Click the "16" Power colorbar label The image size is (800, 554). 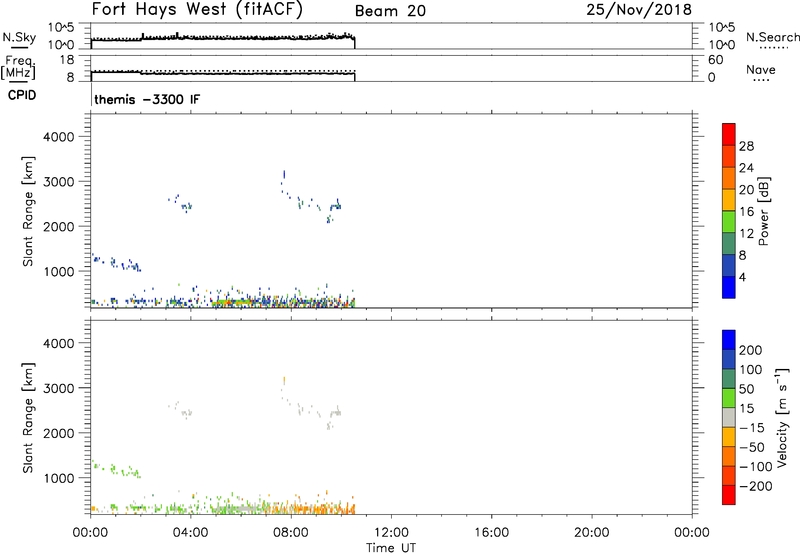[x=746, y=212]
